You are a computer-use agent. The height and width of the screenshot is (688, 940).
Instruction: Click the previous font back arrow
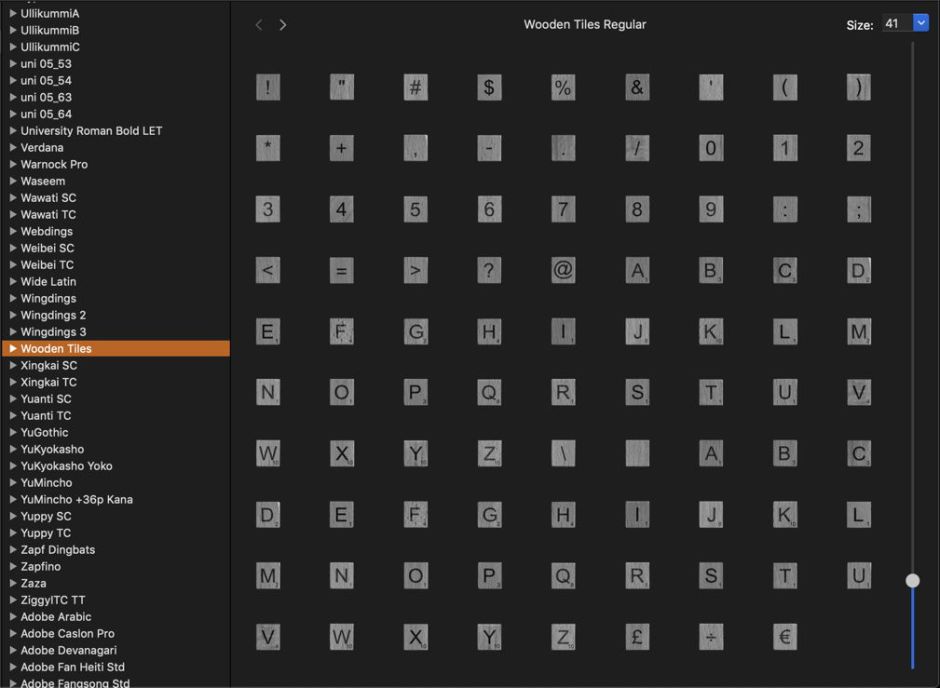point(259,25)
